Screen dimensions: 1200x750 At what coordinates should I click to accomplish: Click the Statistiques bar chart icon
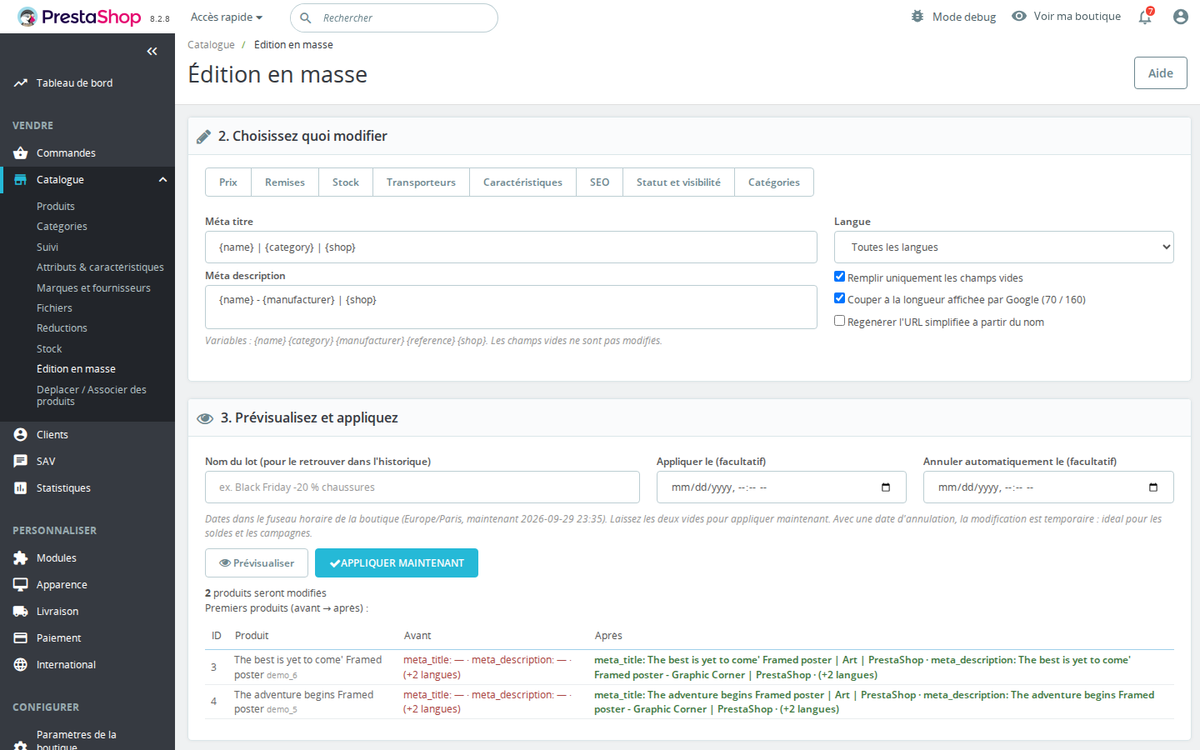click(x=20, y=488)
